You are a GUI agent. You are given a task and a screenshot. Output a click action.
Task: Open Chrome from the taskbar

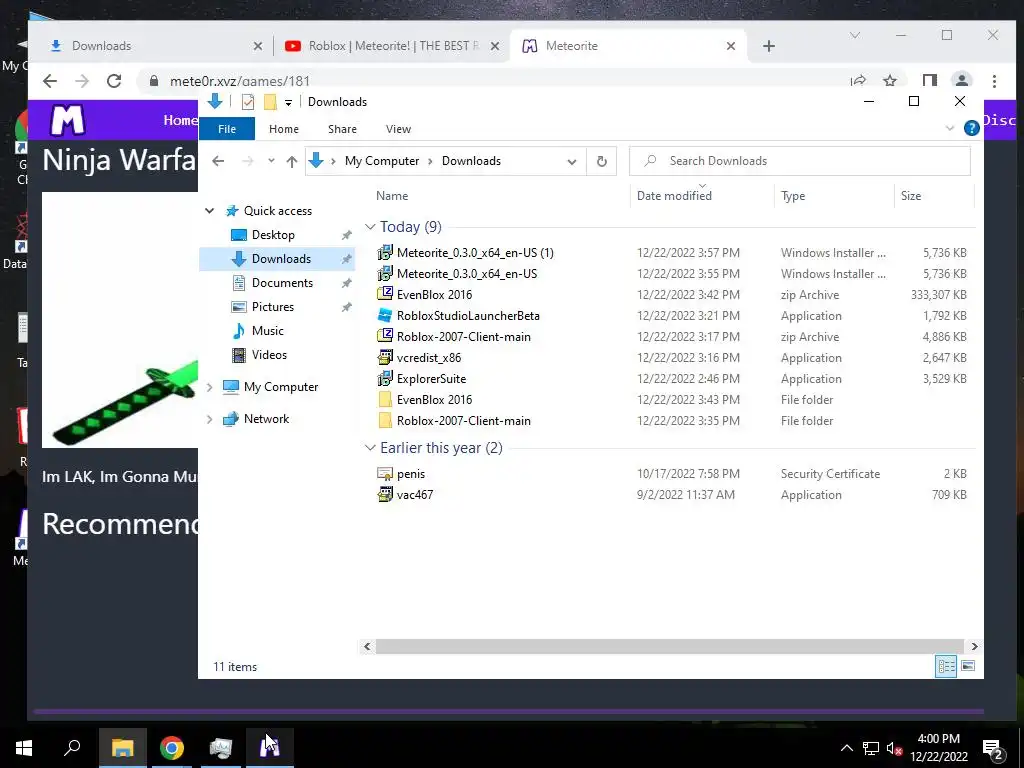pyautogui.click(x=172, y=747)
